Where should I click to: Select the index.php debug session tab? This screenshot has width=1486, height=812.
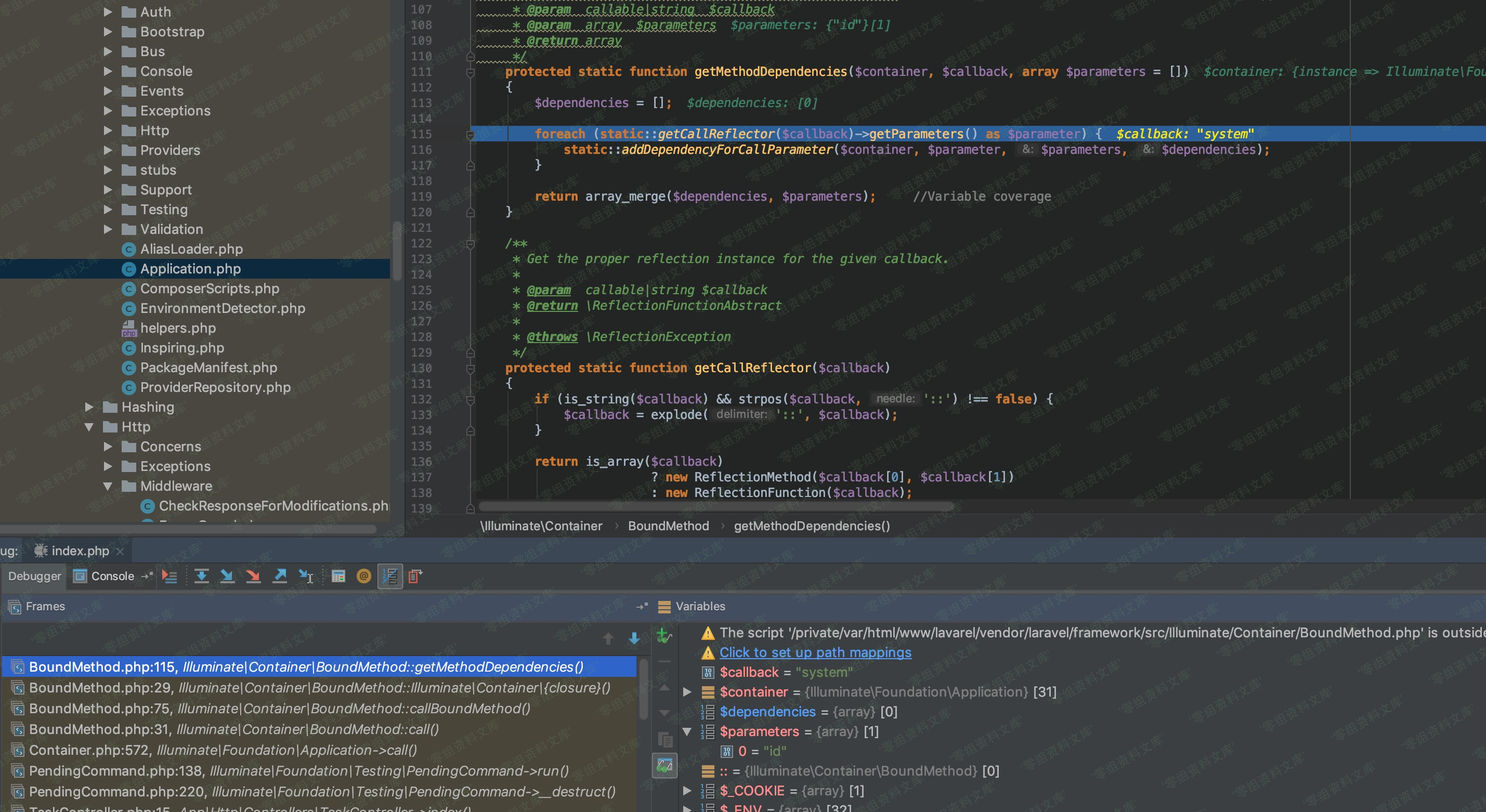click(80, 550)
